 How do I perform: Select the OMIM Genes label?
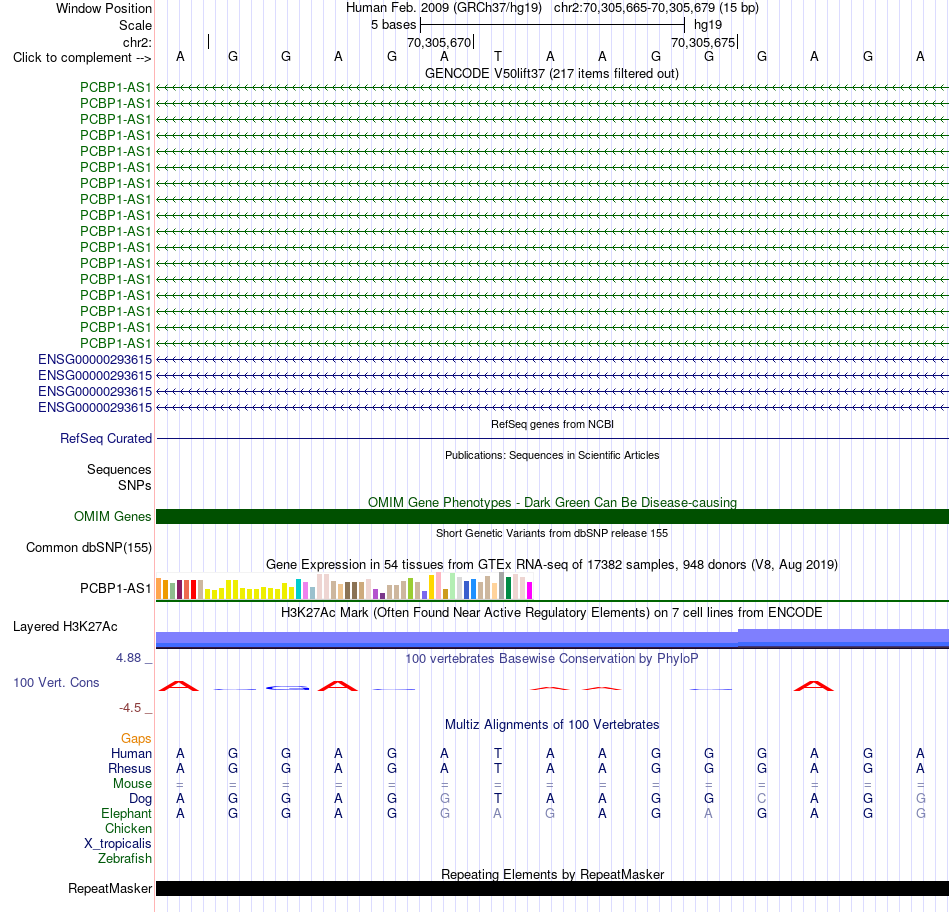tap(112, 516)
